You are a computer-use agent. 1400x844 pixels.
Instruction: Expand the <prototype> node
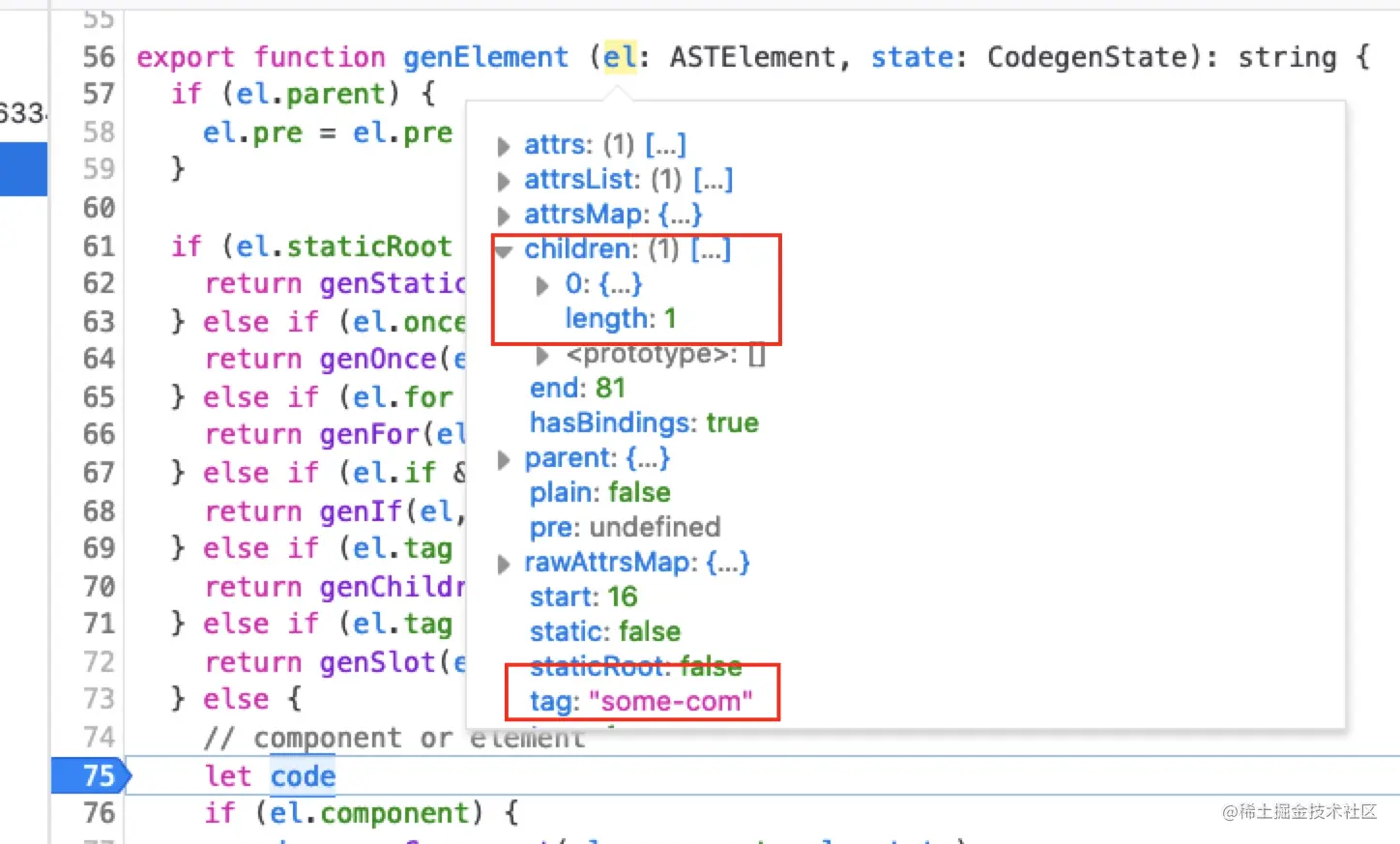[x=543, y=356]
